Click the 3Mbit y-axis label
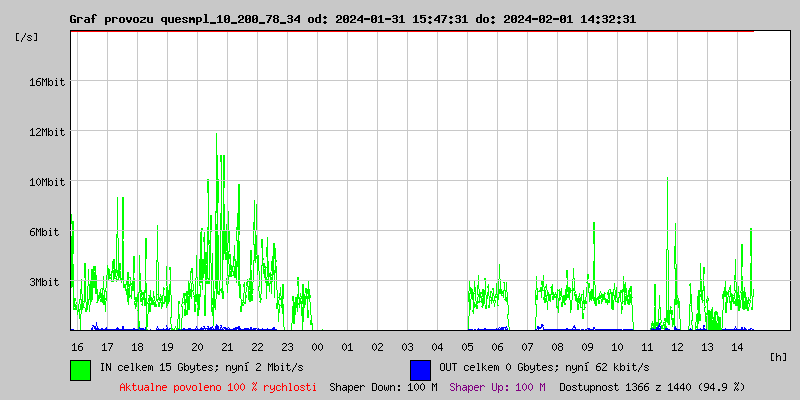 coord(44,282)
